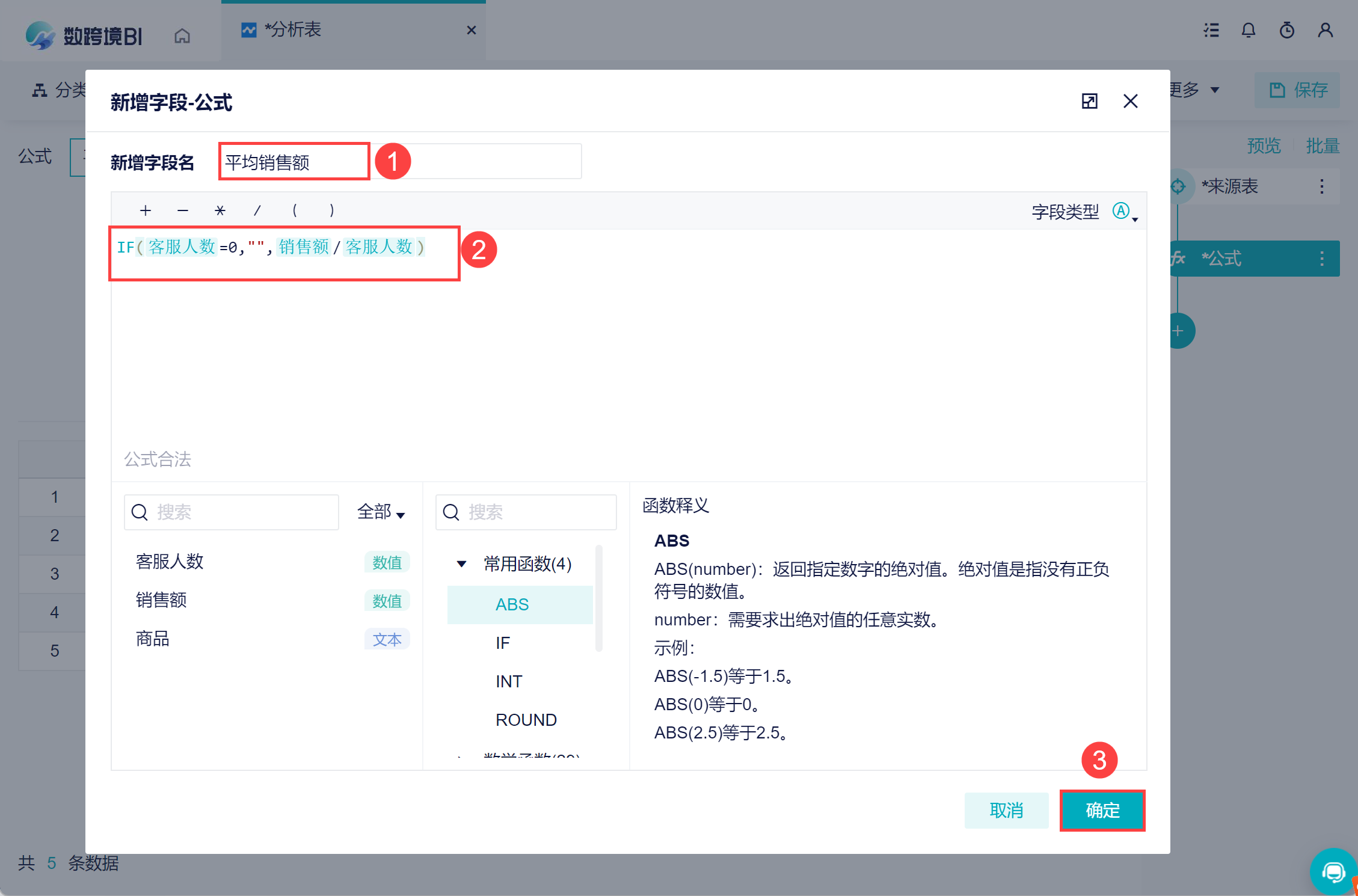Select the ROUND function in list
This screenshot has height=896, width=1358.
526,720
